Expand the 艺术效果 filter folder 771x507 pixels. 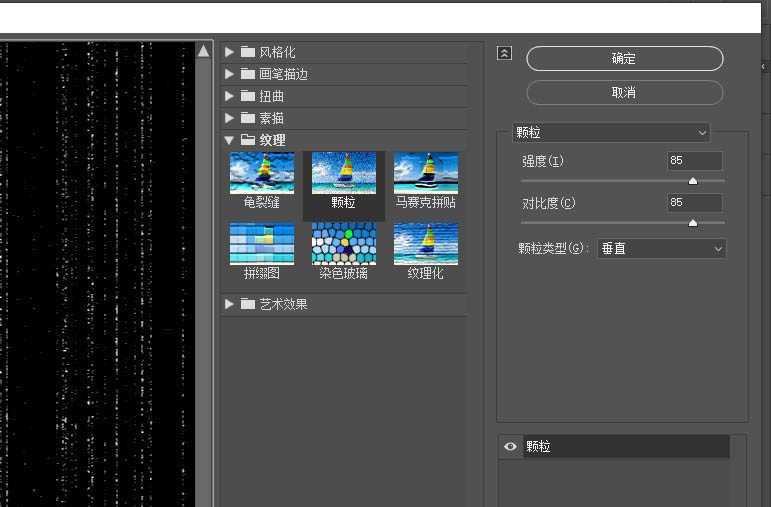tap(229, 304)
